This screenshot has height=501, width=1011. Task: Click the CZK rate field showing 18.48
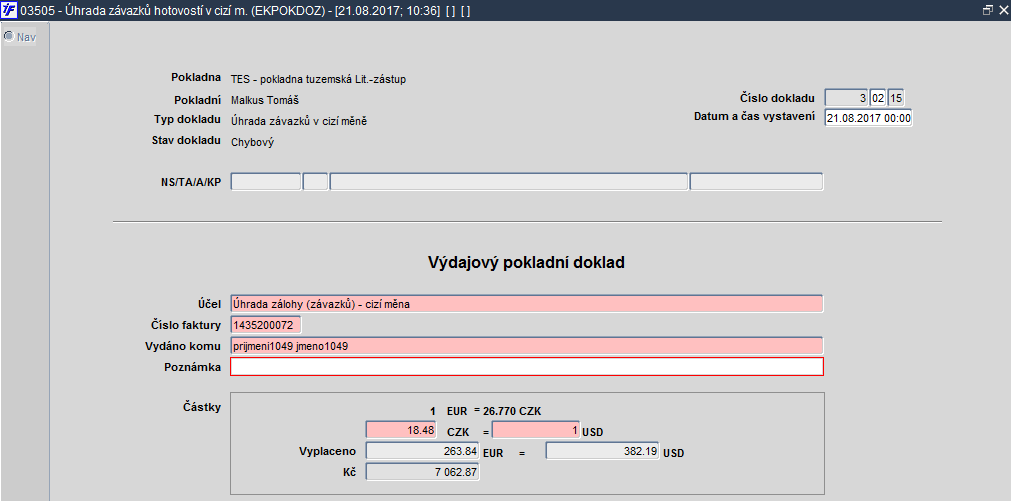point(401,430)
